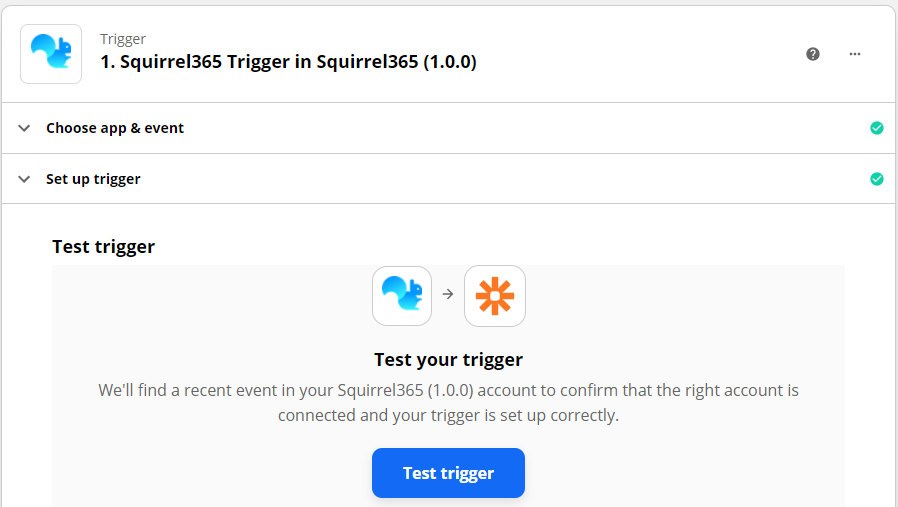The height and width of the screenshot is (507, 898).
Task: Expand the Choose app & event chevron
Action: pos(24,128)
